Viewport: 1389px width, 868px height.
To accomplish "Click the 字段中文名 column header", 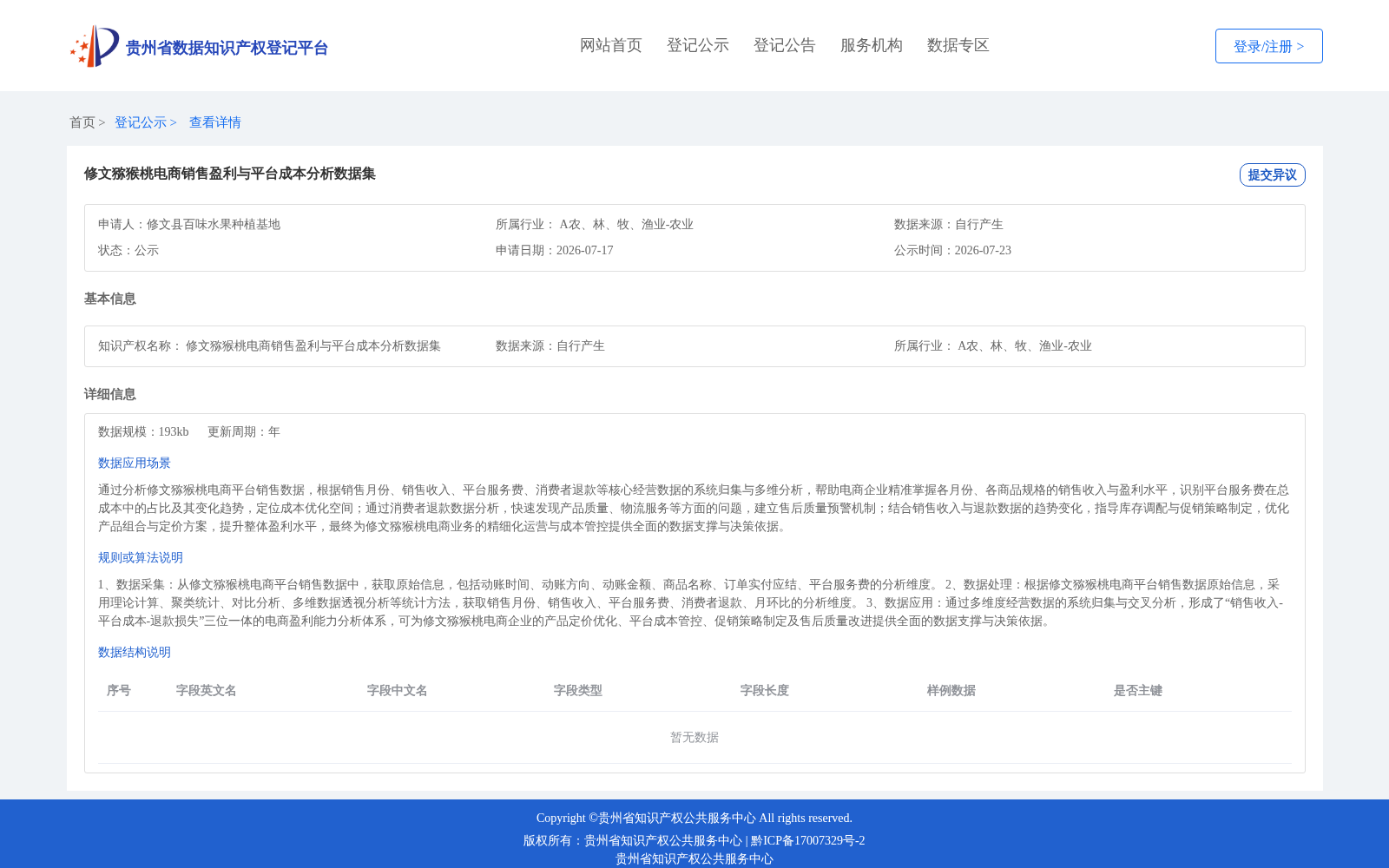I will pyautogui.click(x=398, y=690).
